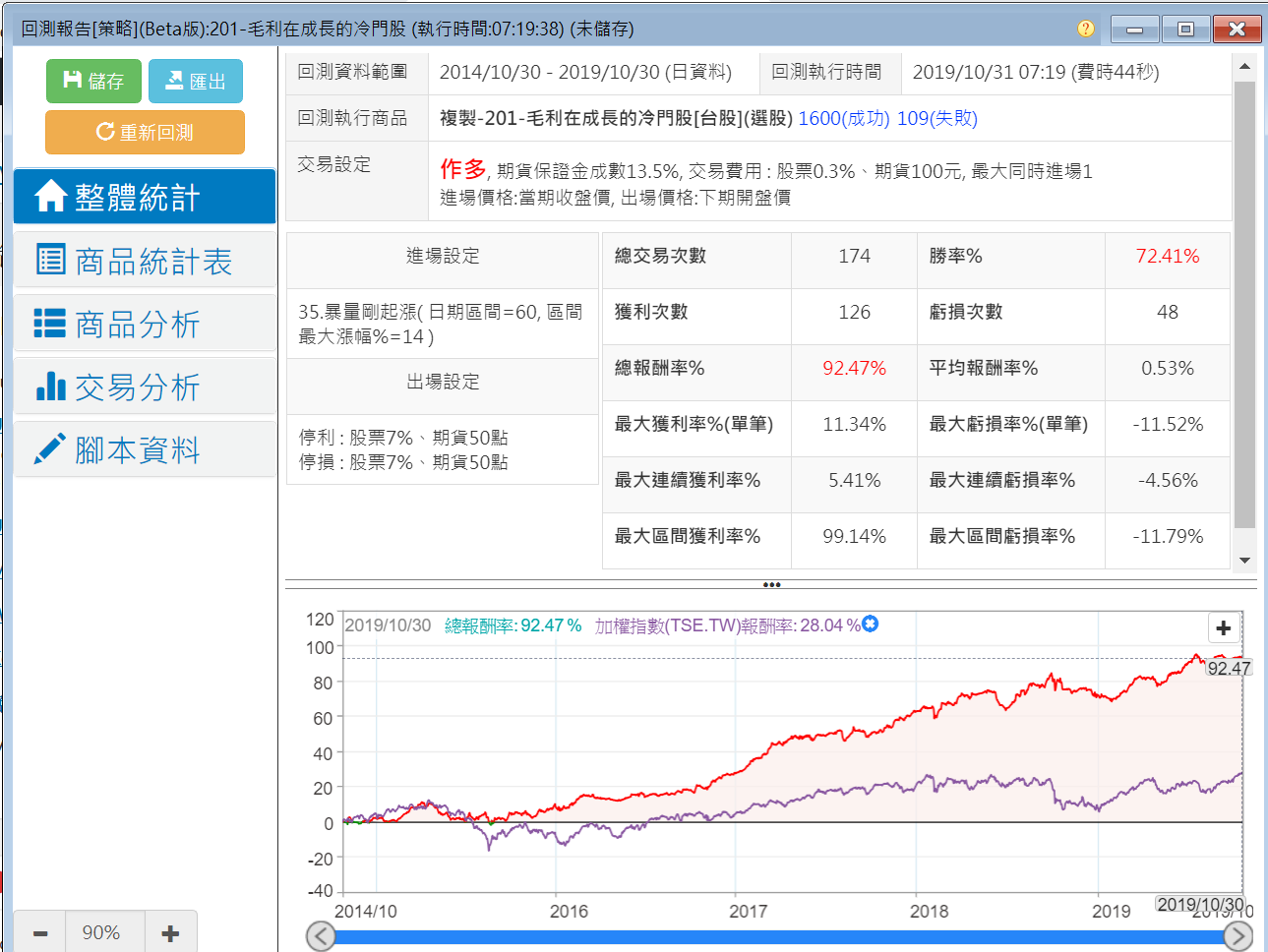Rerun the backtest with 重新回測

[x=145, y=132]
